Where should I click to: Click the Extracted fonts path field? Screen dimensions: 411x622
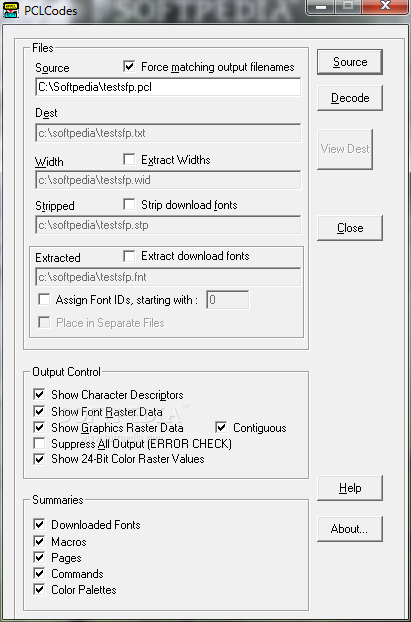tap(168, 277)
